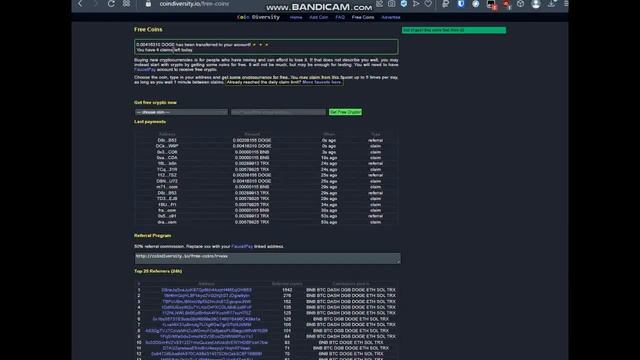Open referrer address with 152 claims

(207, 302)
